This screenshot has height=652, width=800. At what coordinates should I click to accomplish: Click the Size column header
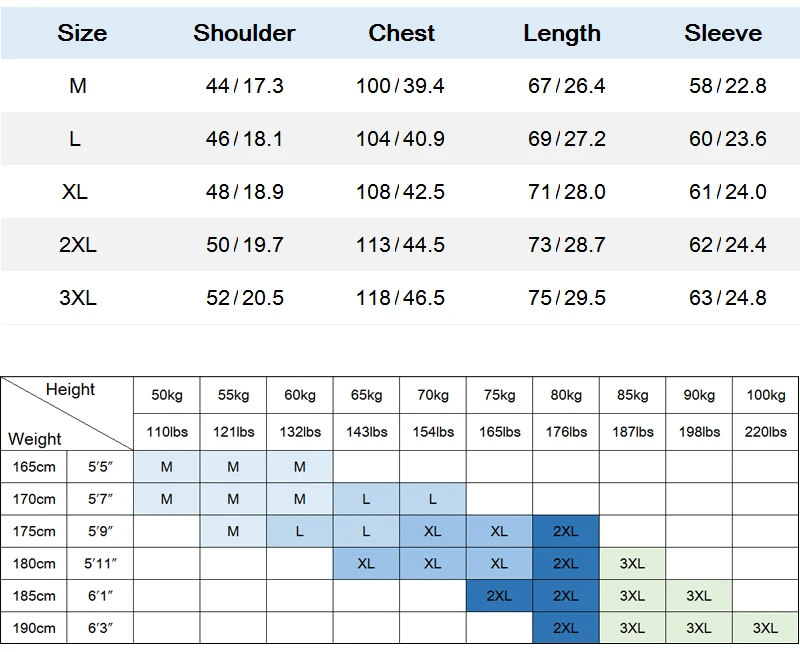82,33
